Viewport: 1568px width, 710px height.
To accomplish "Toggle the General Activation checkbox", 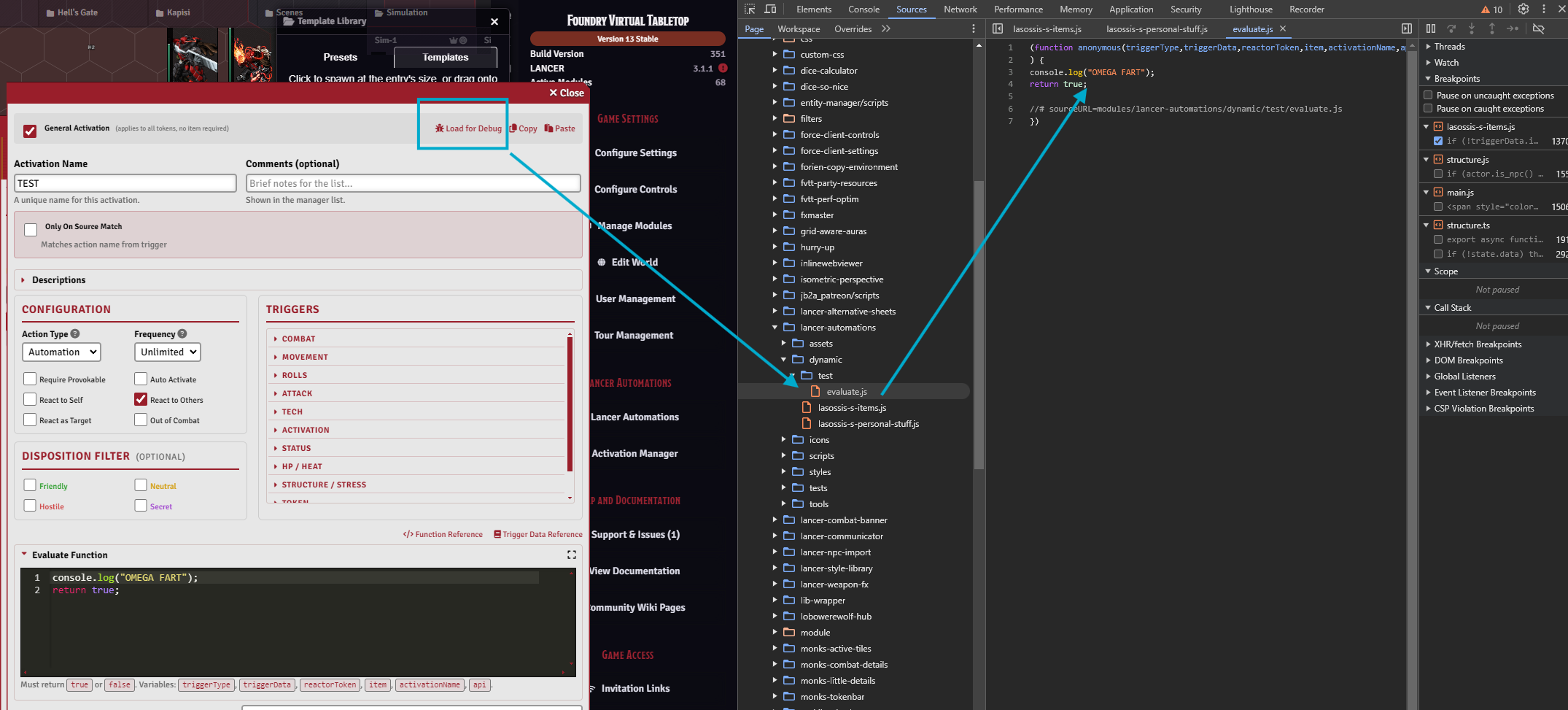I will tap(30, 131).
